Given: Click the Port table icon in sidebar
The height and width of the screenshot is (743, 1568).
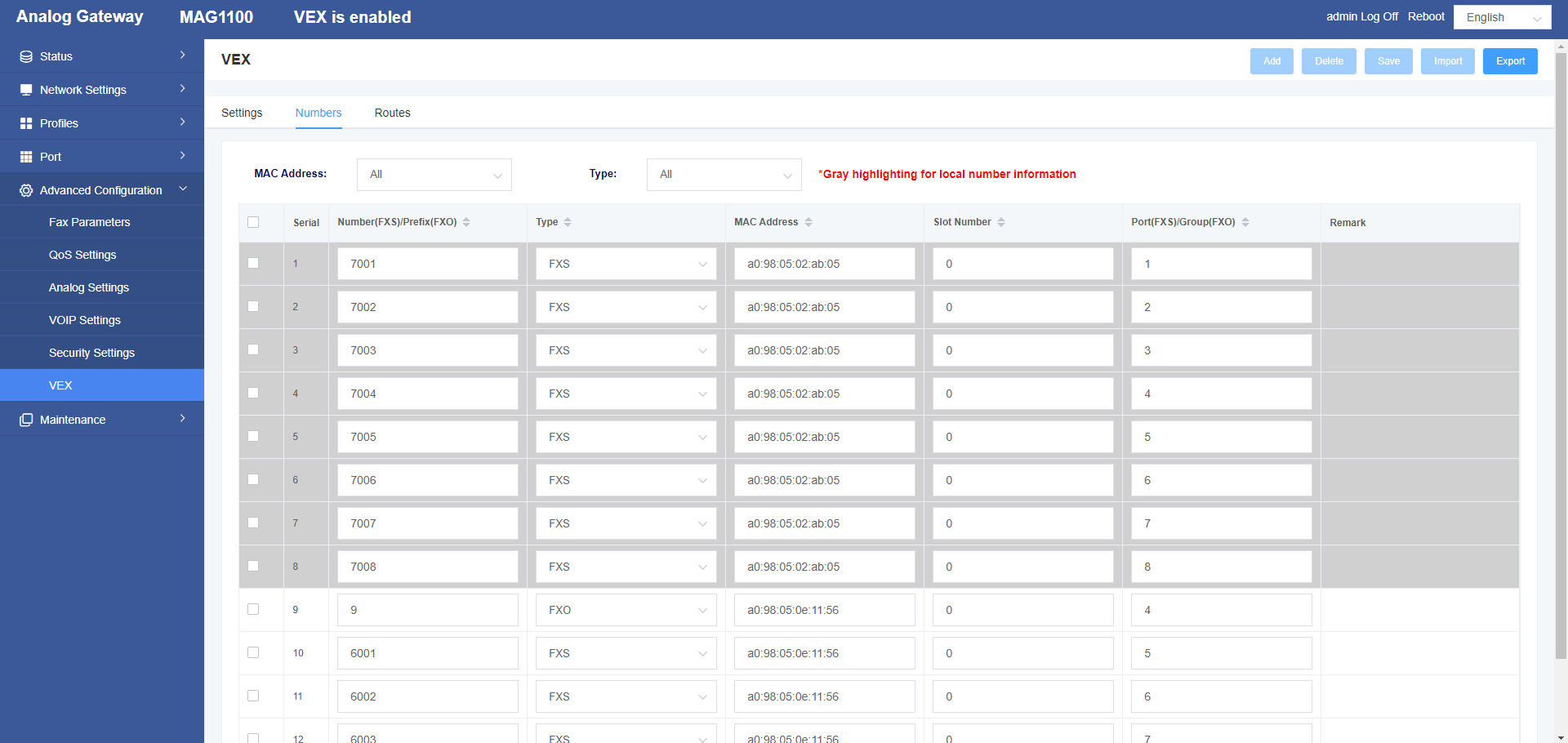Looking at the screenshot, I should coord(26,157).
